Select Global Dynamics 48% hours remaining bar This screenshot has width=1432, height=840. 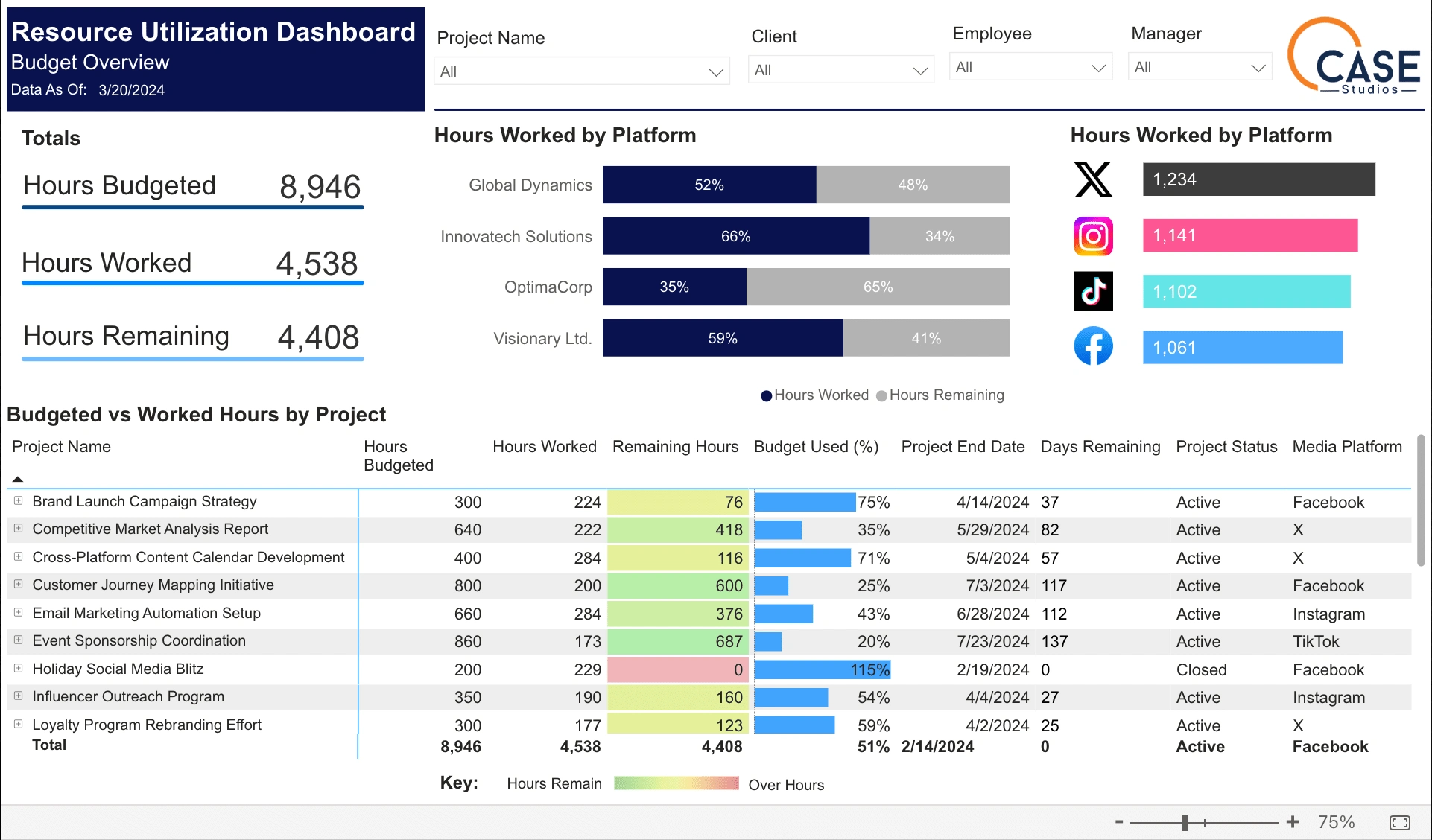coord(913,185)
